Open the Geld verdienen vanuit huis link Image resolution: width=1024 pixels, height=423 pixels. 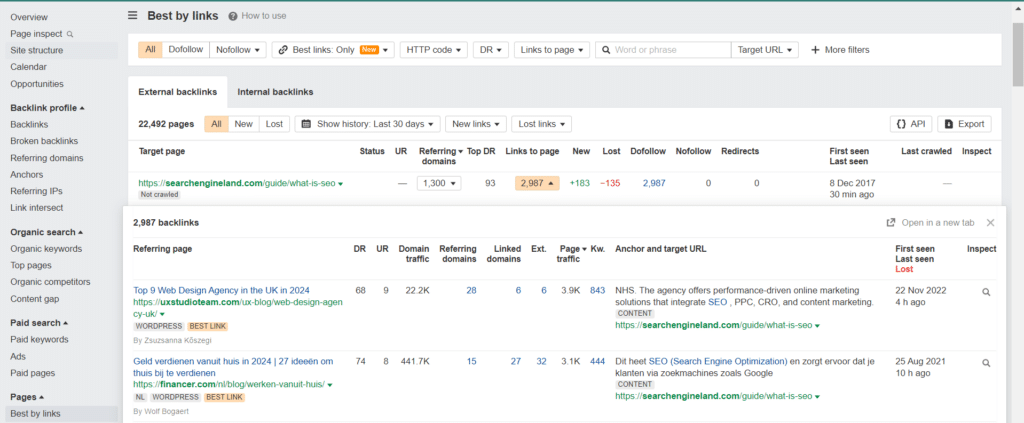(233, 367)
